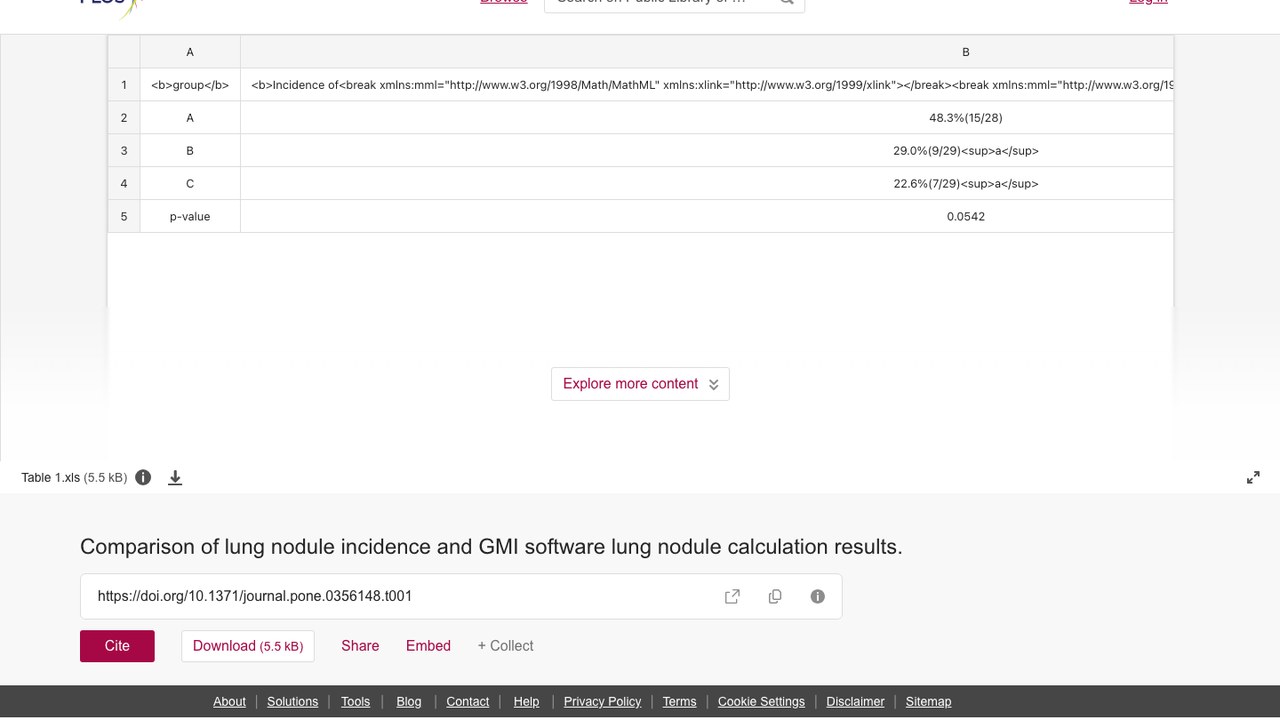Click the Download (5.5 kB) button

[x=248, y=646]
